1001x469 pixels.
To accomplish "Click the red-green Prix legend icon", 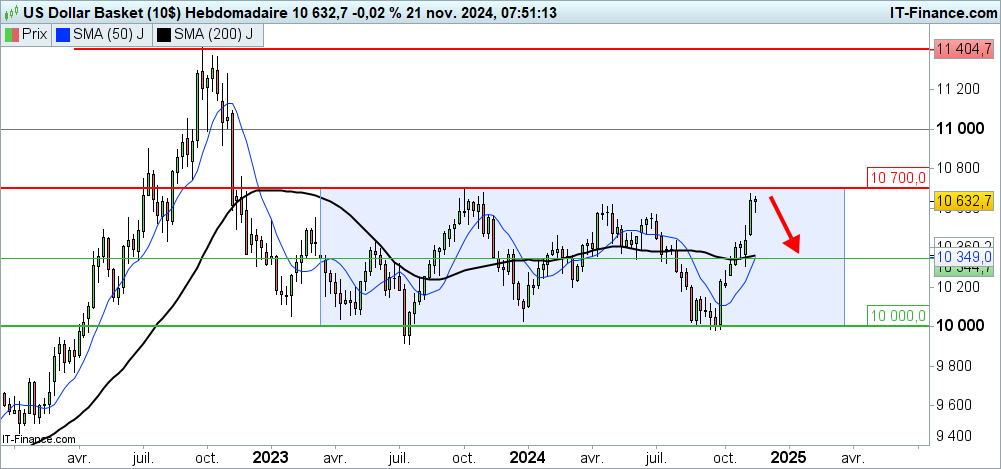I will [13, 34].
